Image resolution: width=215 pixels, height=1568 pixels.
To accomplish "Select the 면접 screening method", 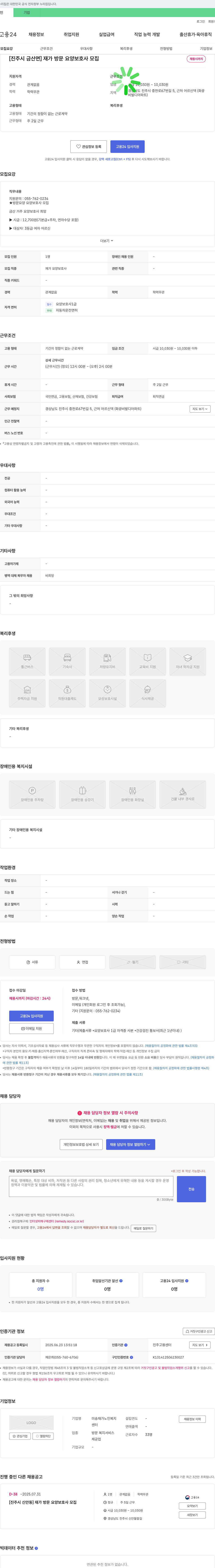I will pyautogui.click(x=82, y=962).
